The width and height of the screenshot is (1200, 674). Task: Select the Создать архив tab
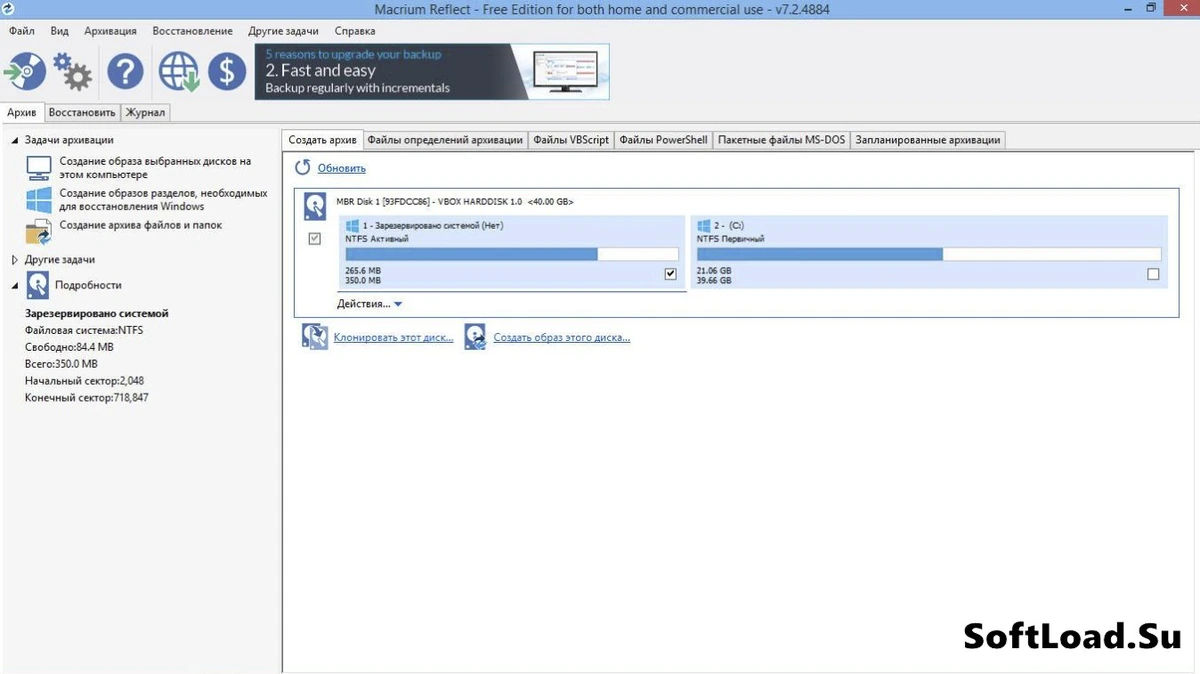click(x=322, y=140)
